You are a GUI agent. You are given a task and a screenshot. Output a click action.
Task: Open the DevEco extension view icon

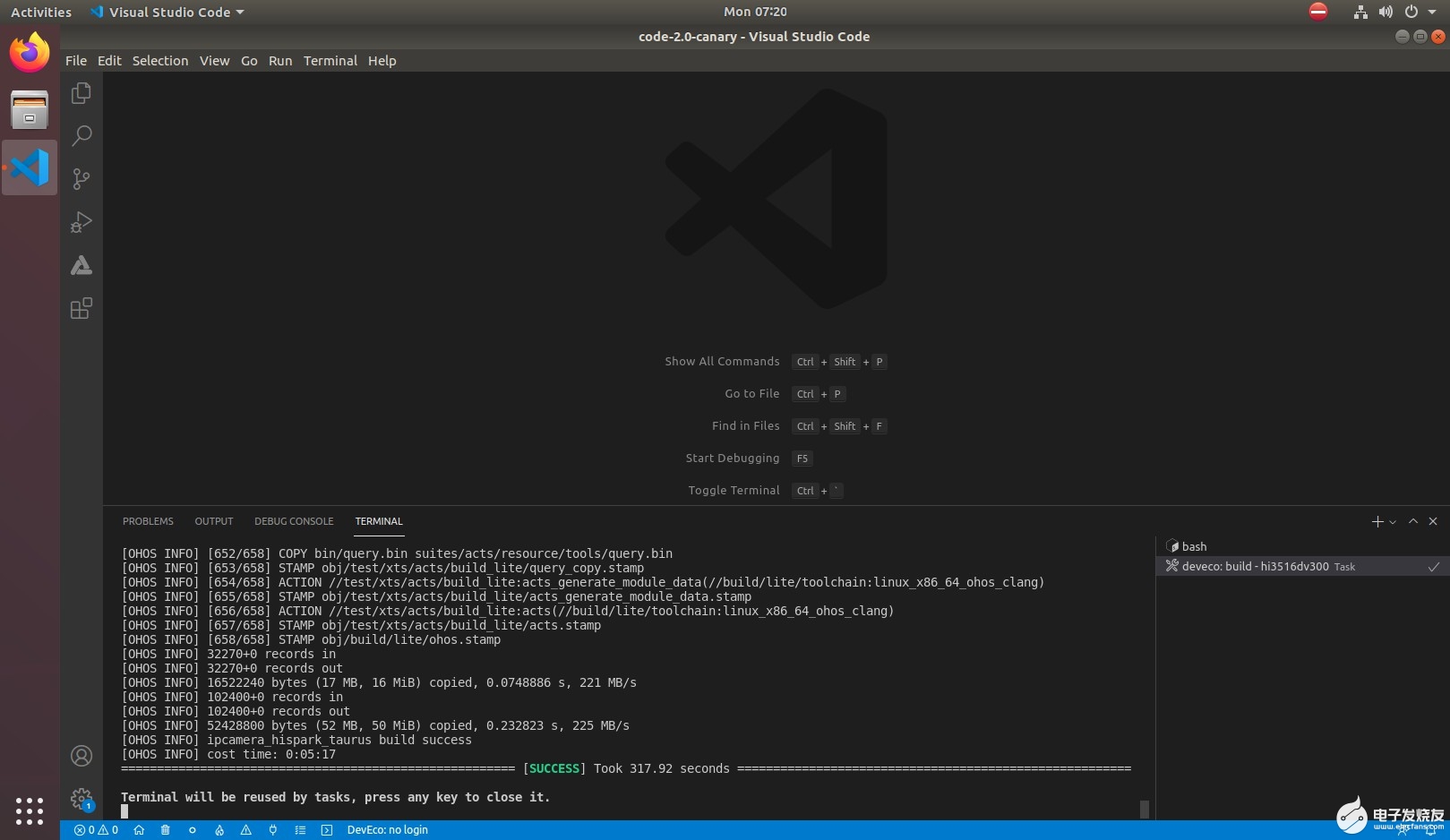coord(82,265)
